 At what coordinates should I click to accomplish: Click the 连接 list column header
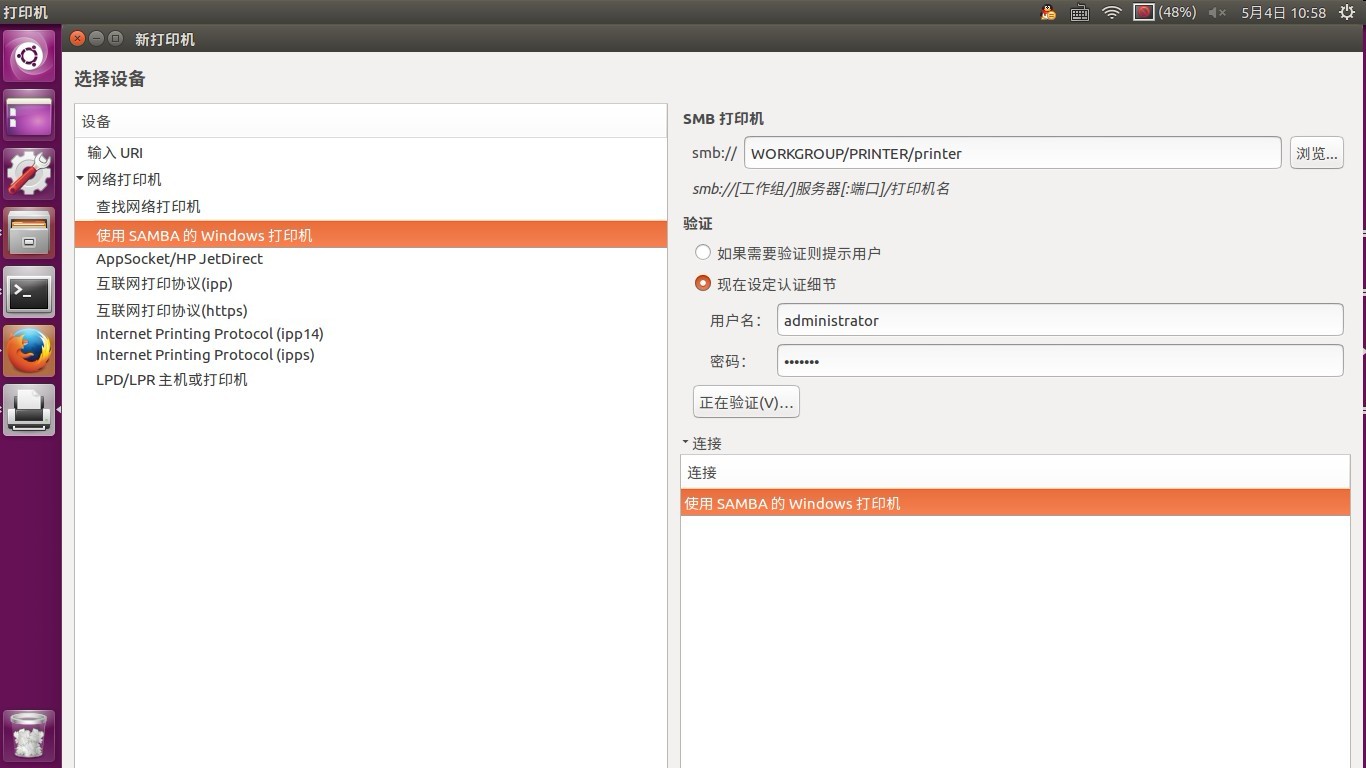coord(1015,472)
